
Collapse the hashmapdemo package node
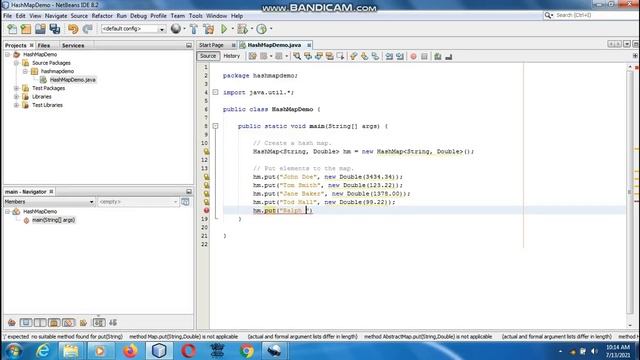tap(25, 71)
